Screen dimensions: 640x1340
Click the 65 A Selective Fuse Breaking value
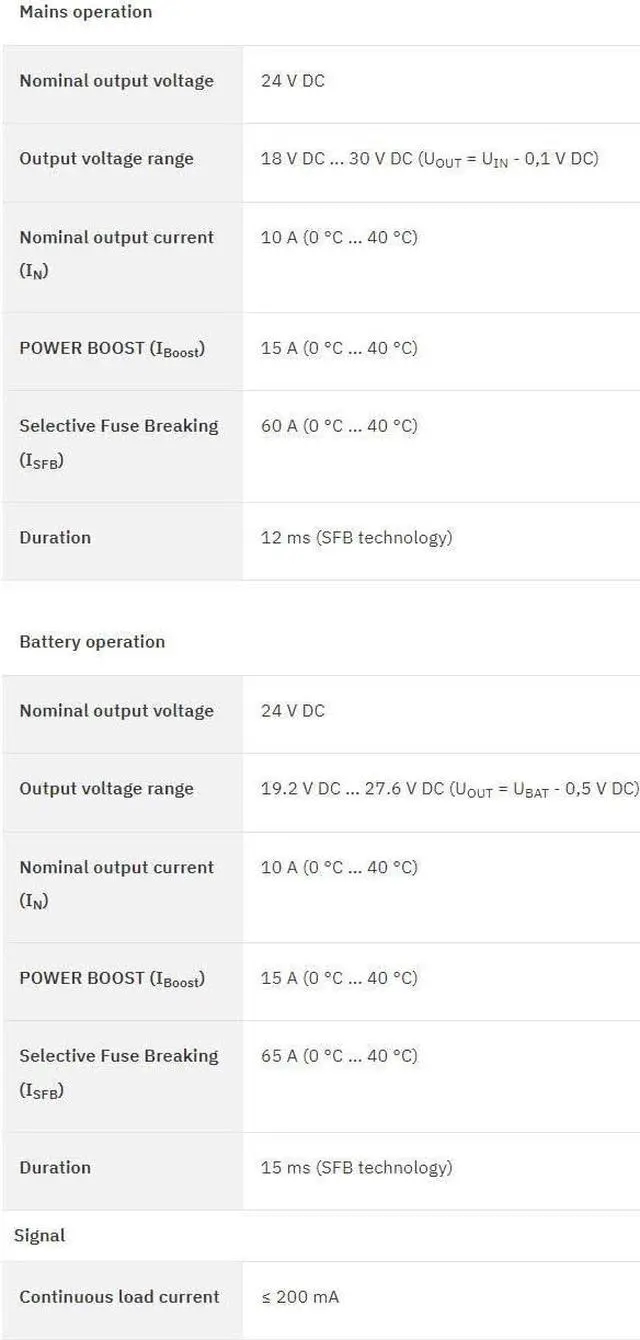coord(339,1056)
